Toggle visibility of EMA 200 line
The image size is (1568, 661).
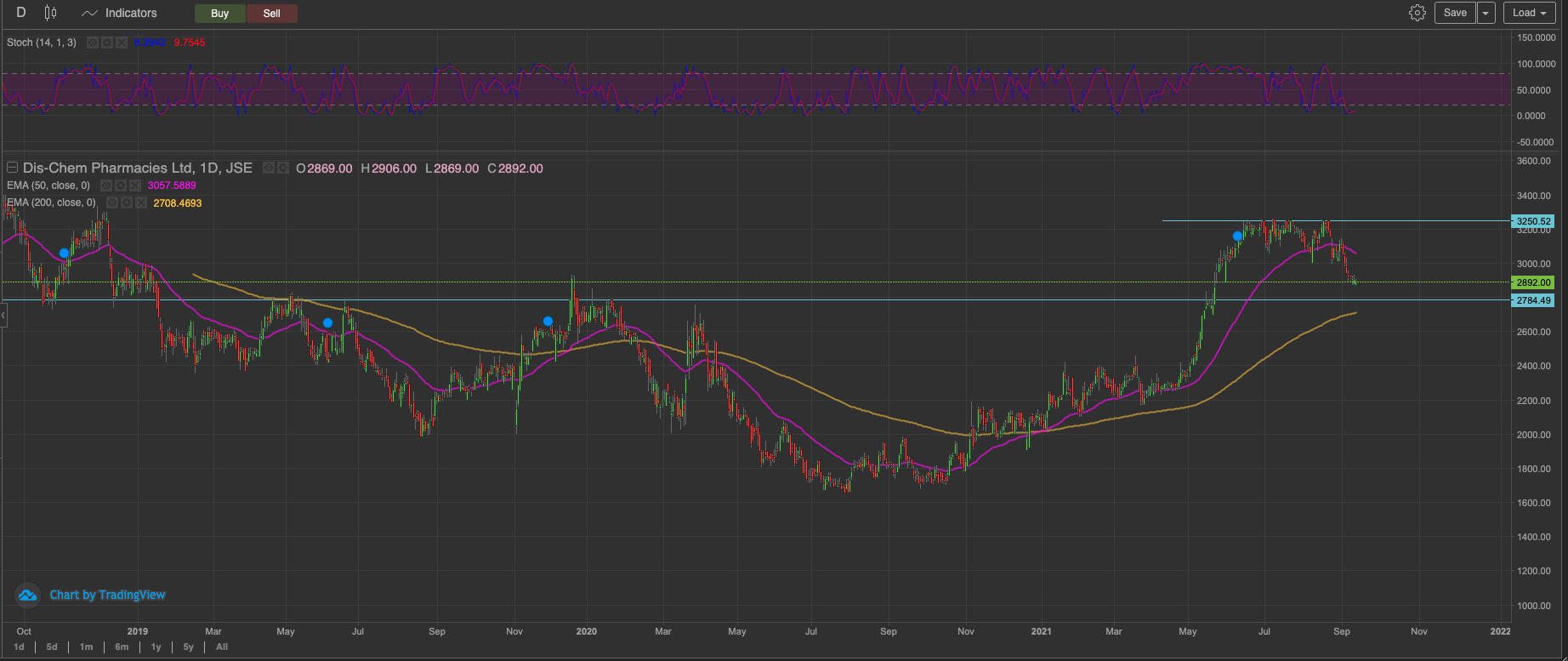[112, 202]
